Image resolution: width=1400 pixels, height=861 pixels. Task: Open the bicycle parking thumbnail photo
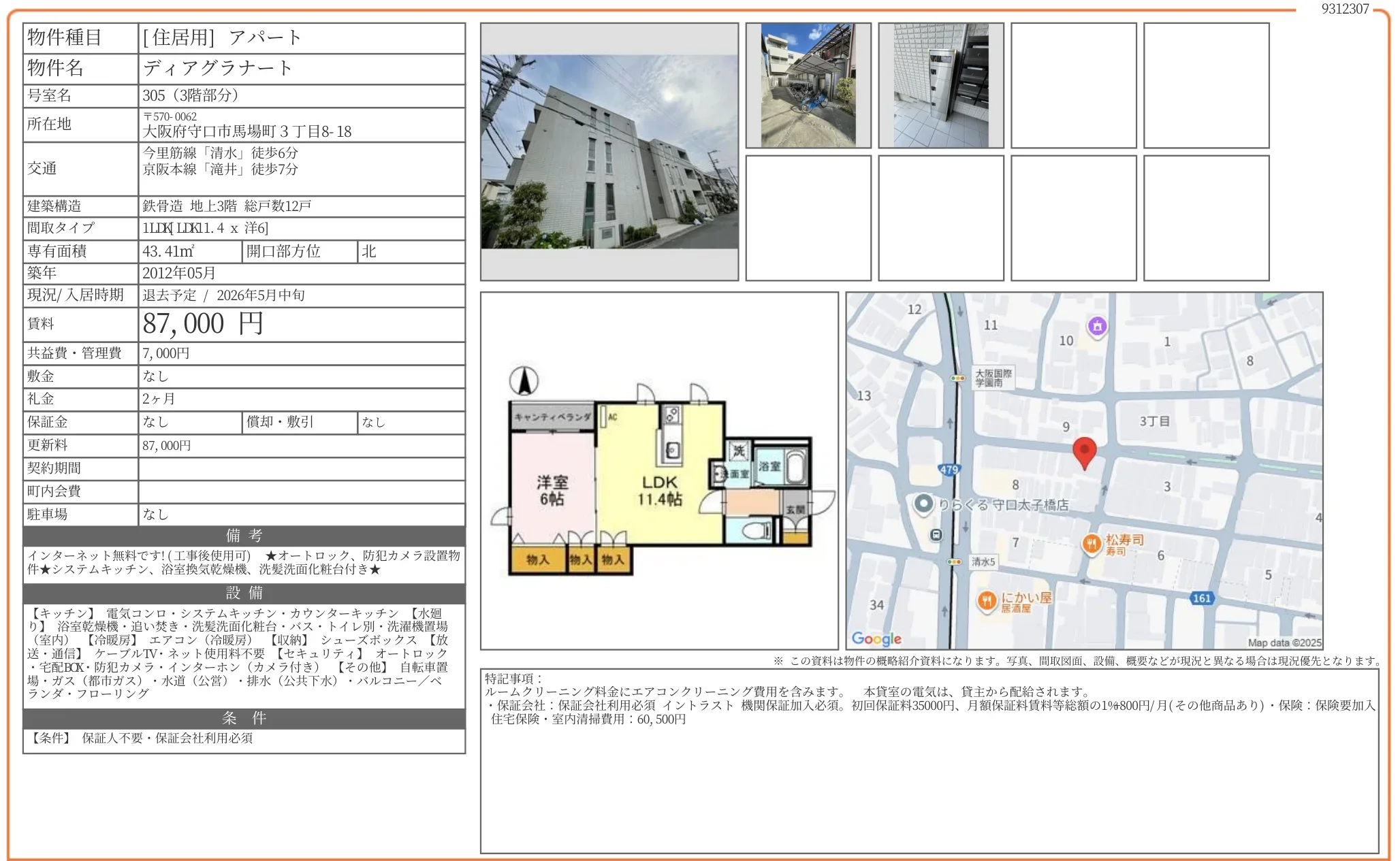(x=808, y=86)
